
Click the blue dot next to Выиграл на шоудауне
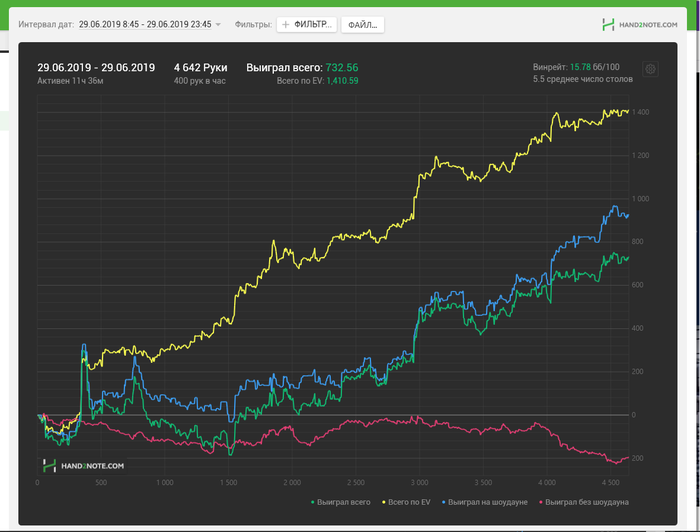[x=444, y=503]
